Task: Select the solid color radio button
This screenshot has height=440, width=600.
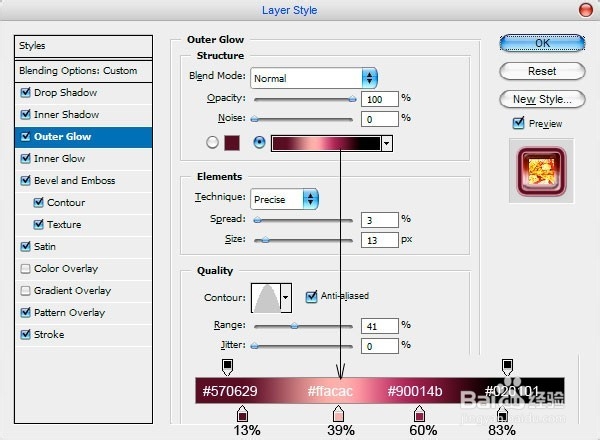Action: [x=212, y=143]
